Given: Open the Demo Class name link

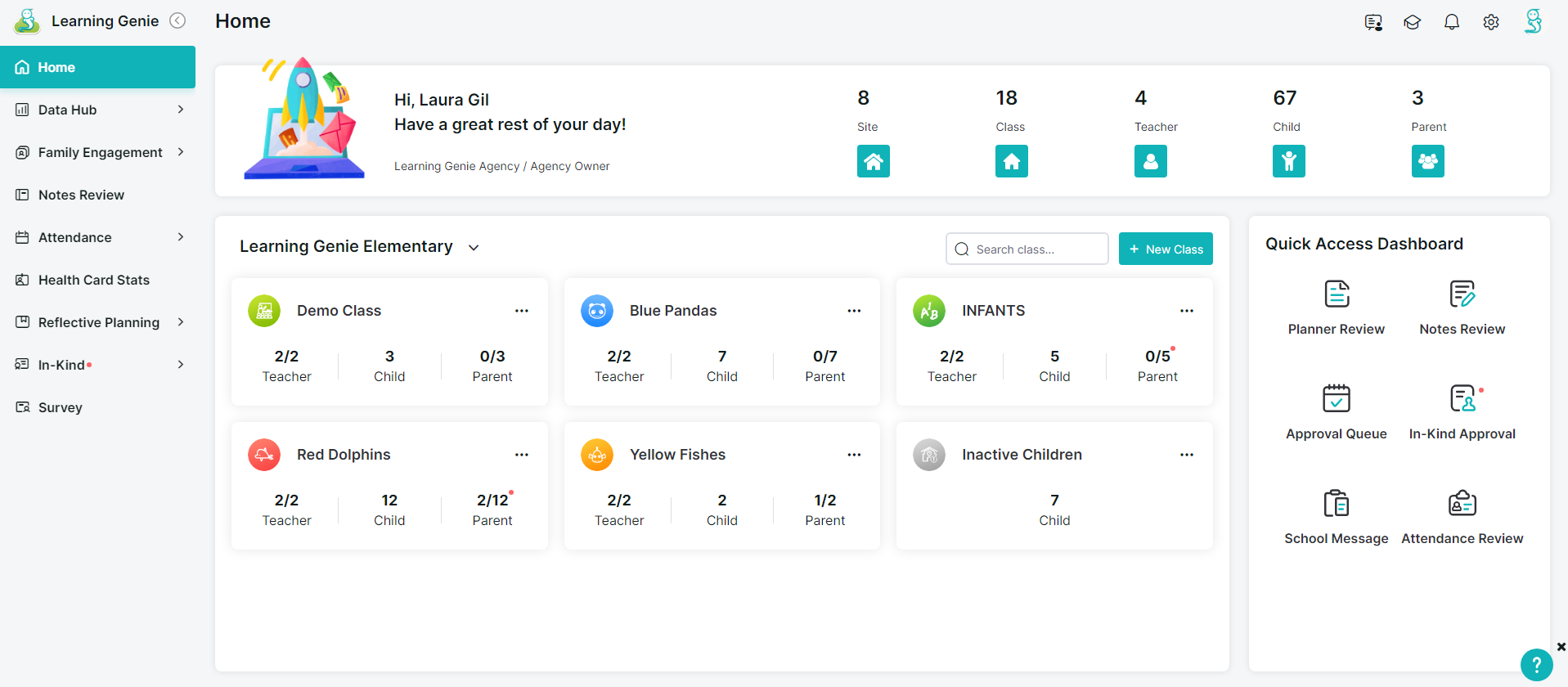Looking at the screenshot, I should [x=339, y=311].
